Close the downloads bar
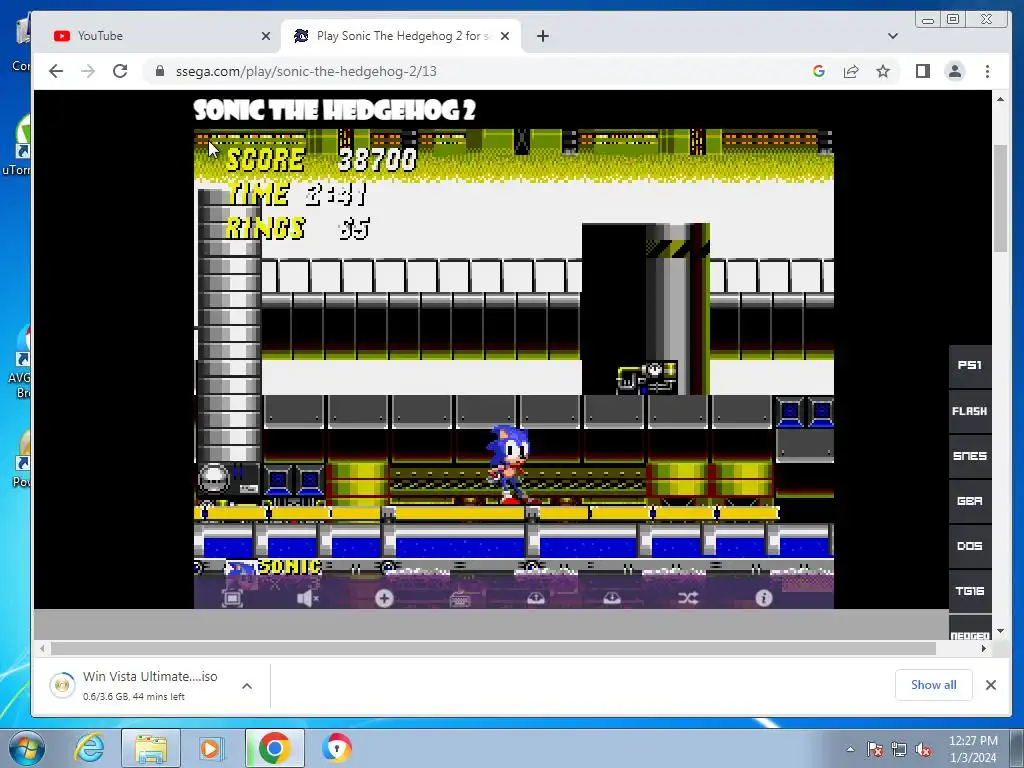The image size is (1024, 768). coord(991,684)
